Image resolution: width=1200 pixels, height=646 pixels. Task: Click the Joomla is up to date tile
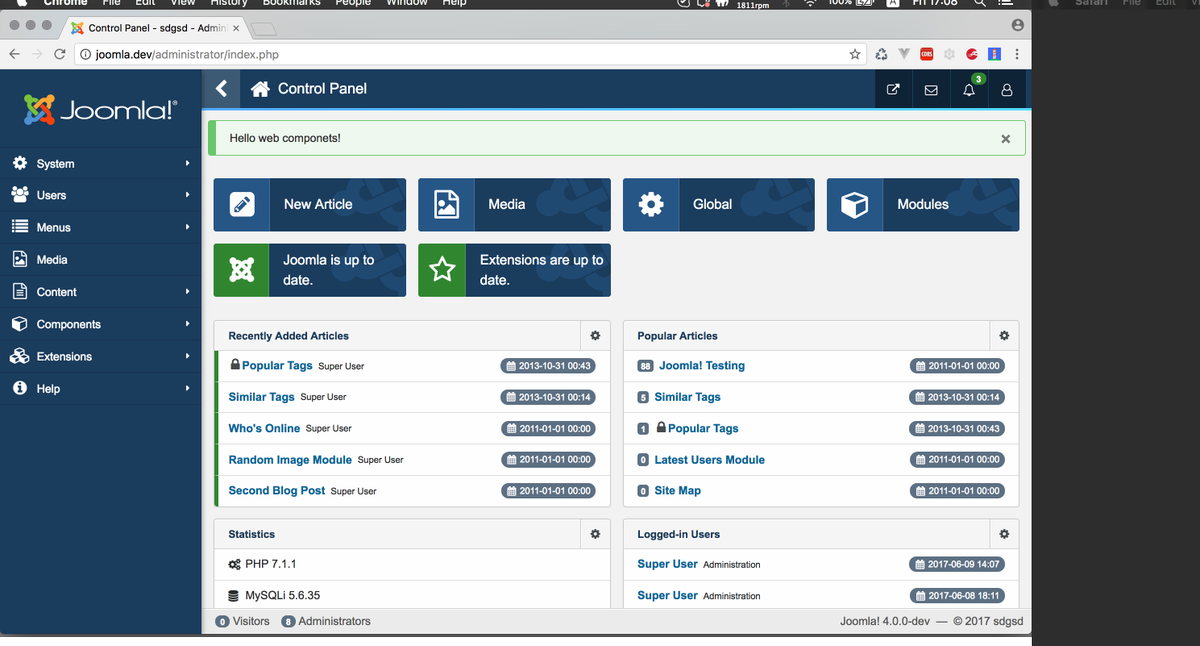coord(310,270)
